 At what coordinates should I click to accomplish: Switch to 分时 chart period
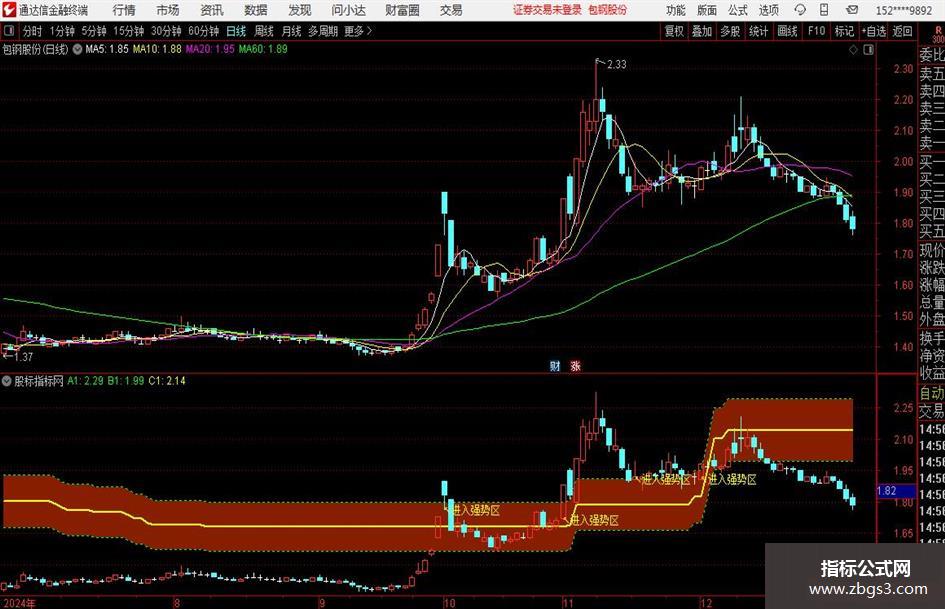click(x=33, y=31)
